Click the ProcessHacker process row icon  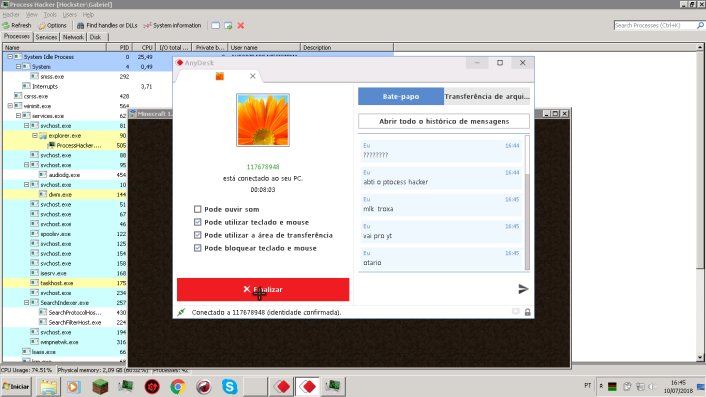point(51,145)
